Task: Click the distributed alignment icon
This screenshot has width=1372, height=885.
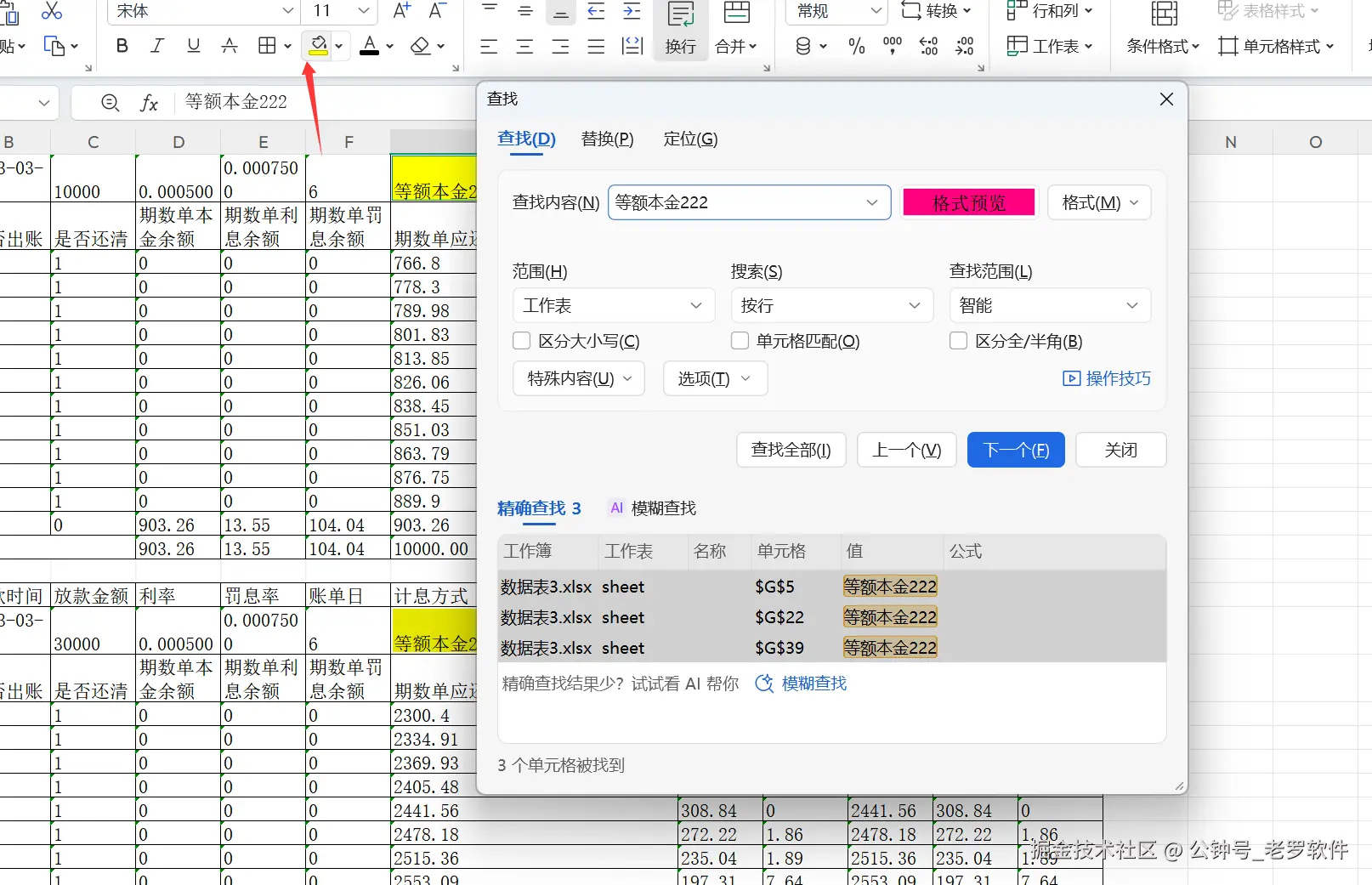Action: (632, 47)
